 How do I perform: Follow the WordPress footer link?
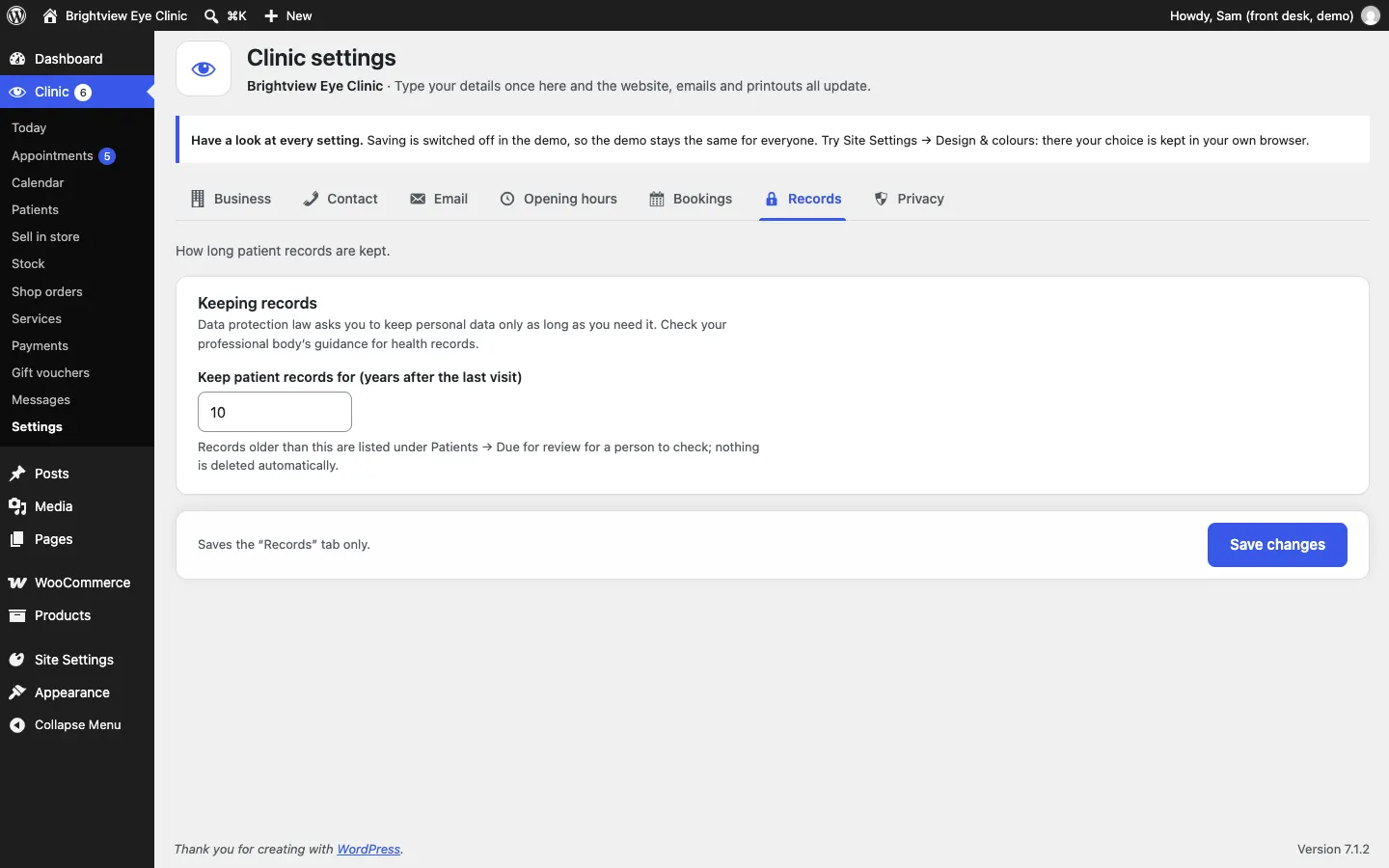[x=368, y=850]
